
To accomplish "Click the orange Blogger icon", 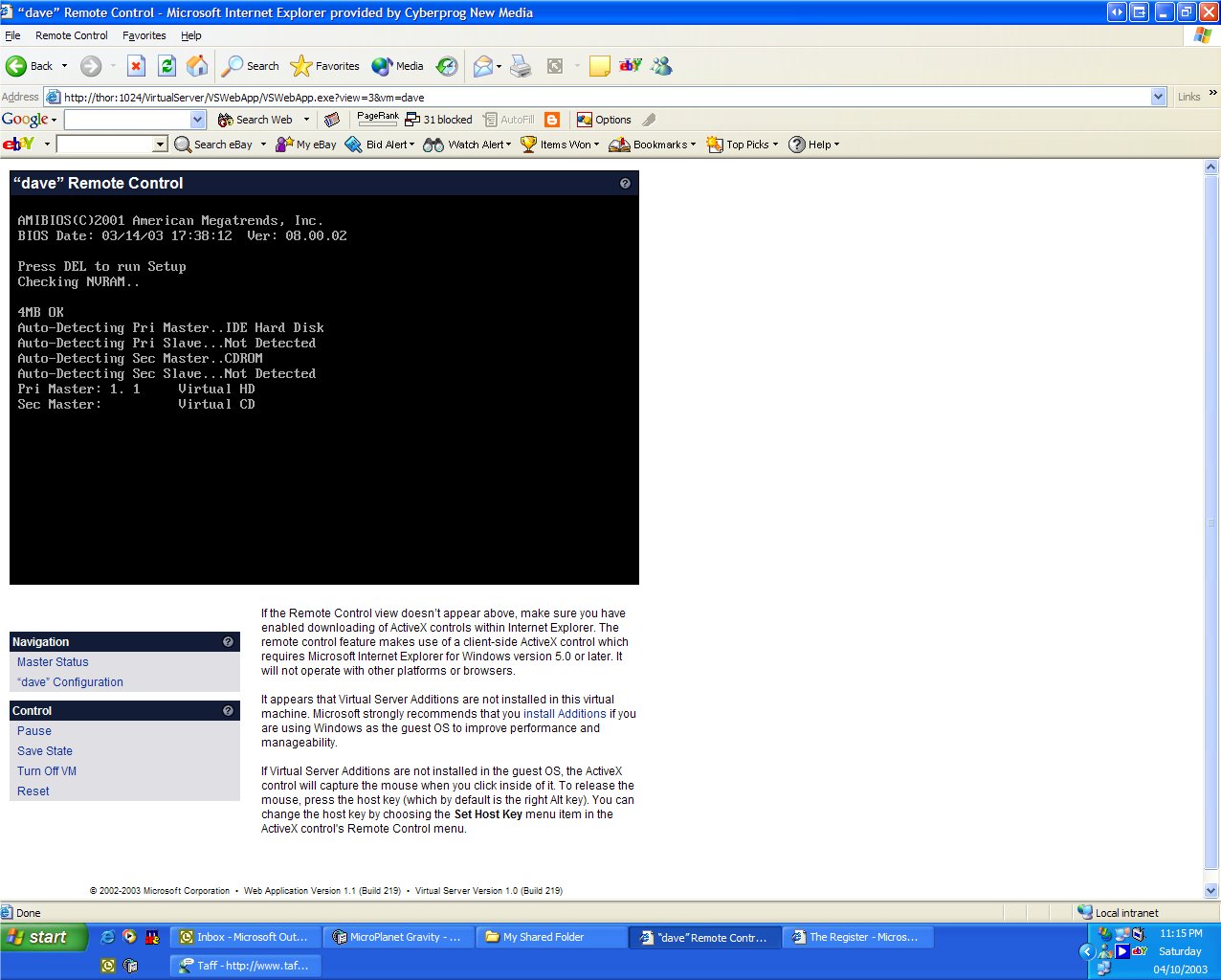I will coord(552,120).
